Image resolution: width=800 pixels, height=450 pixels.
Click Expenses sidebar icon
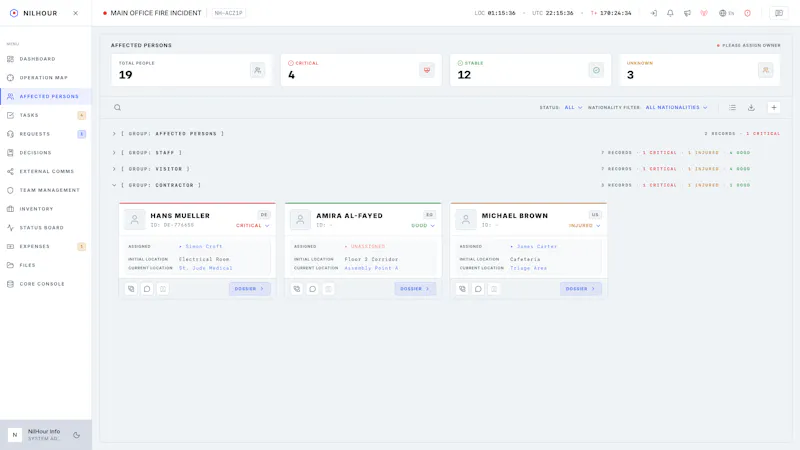[x=10, y=246]
